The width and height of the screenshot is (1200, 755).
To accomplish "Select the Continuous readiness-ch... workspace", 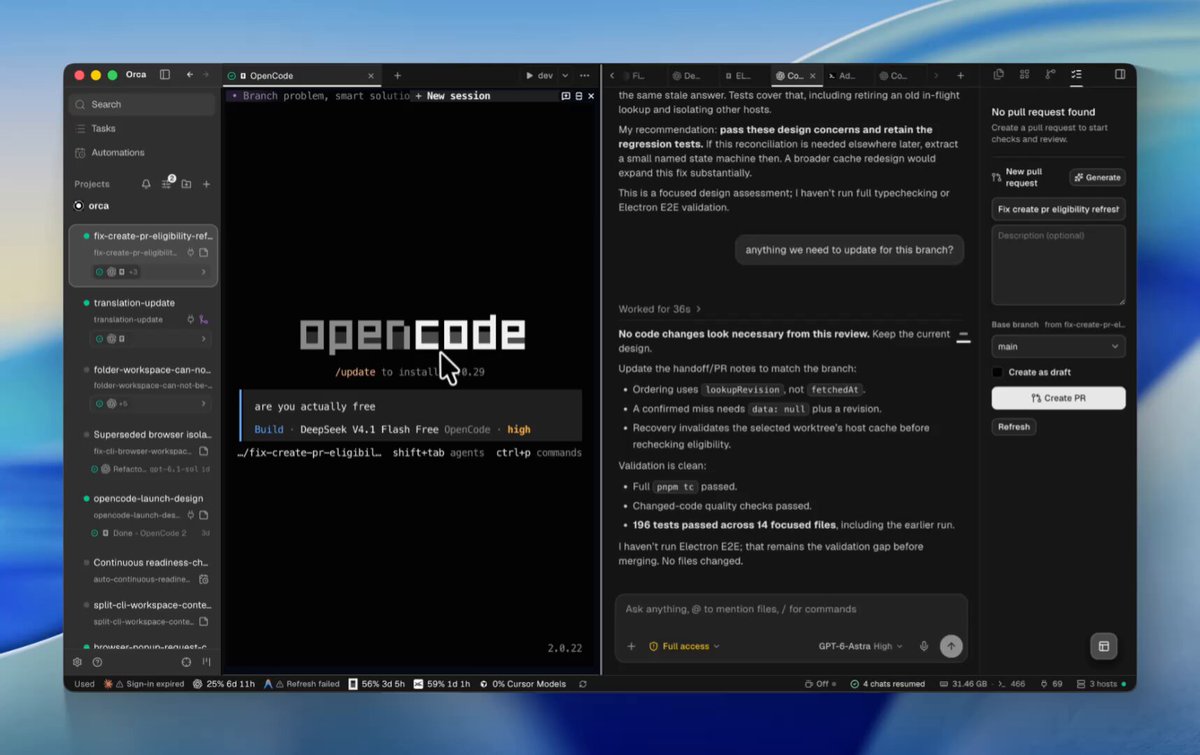I will tap(142, 570).
